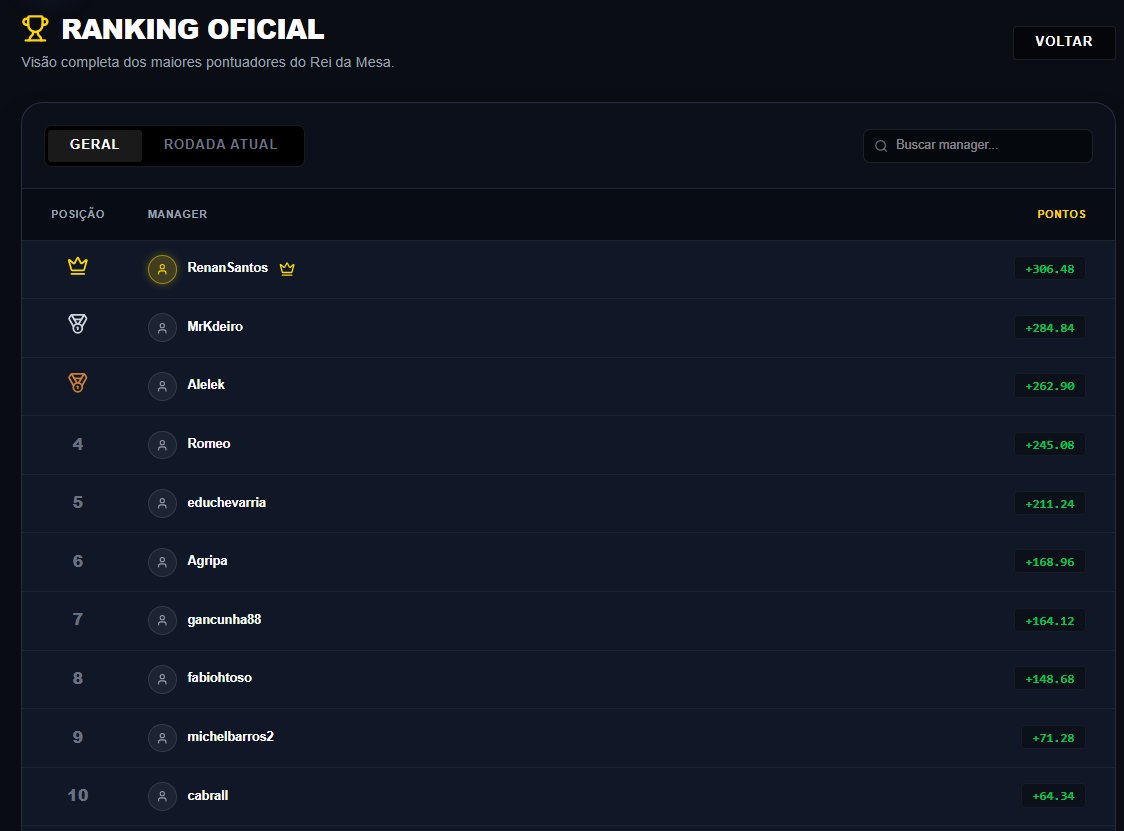1124x831 pixels.
Task: Click michelbarros2's avatar icon
Action: [162, 738]
